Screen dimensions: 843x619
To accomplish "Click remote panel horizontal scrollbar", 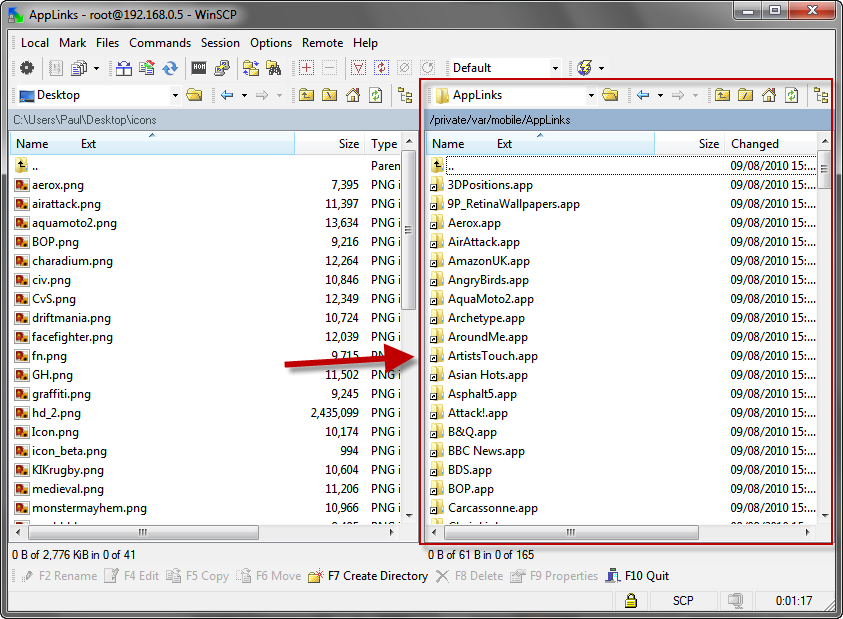I will click(x=571, y=532).
